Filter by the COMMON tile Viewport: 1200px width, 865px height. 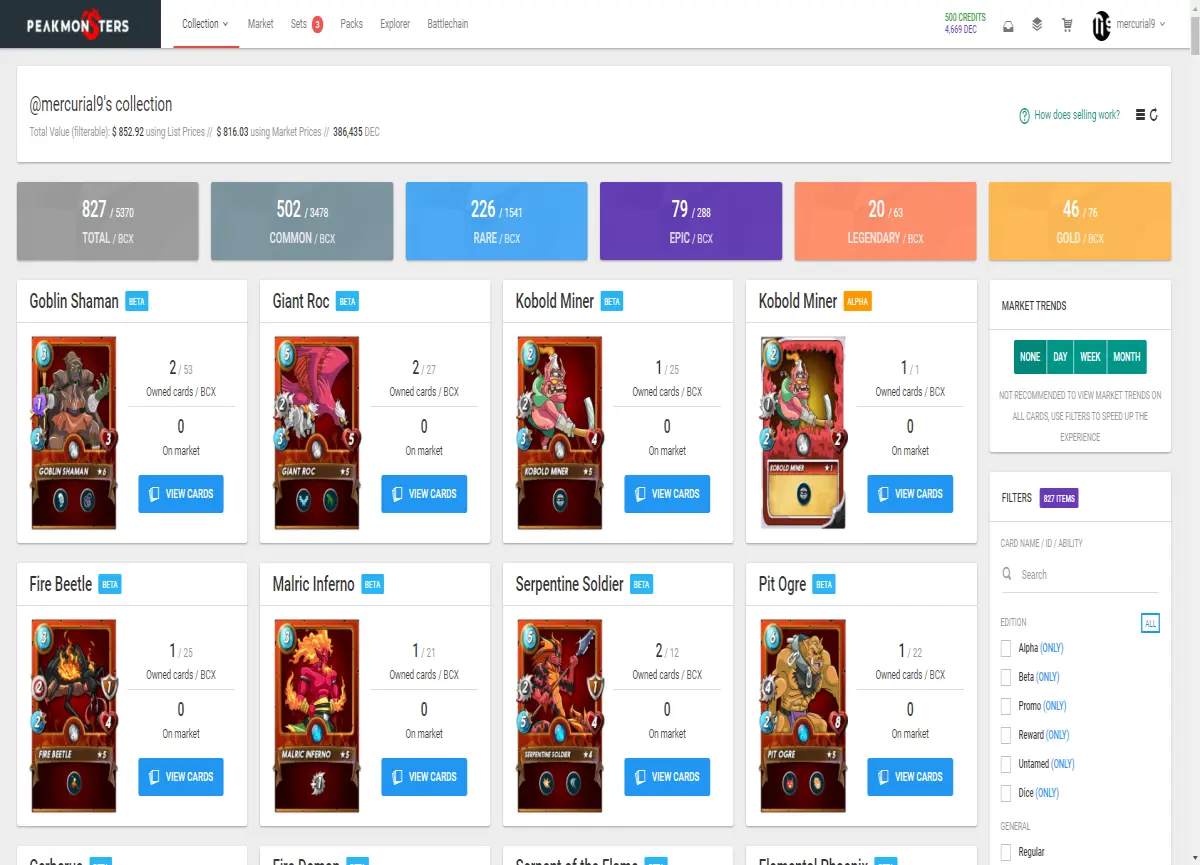(x=302, y=221)
